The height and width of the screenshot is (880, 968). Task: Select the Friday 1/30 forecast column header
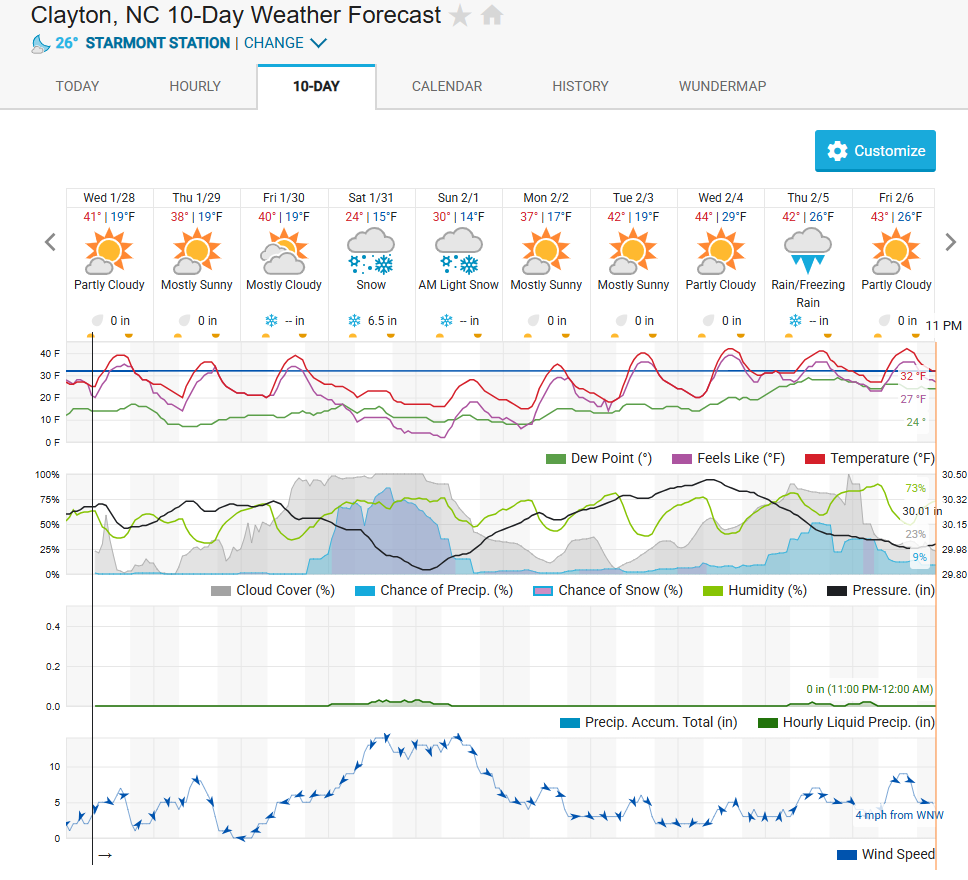(284, 198)
